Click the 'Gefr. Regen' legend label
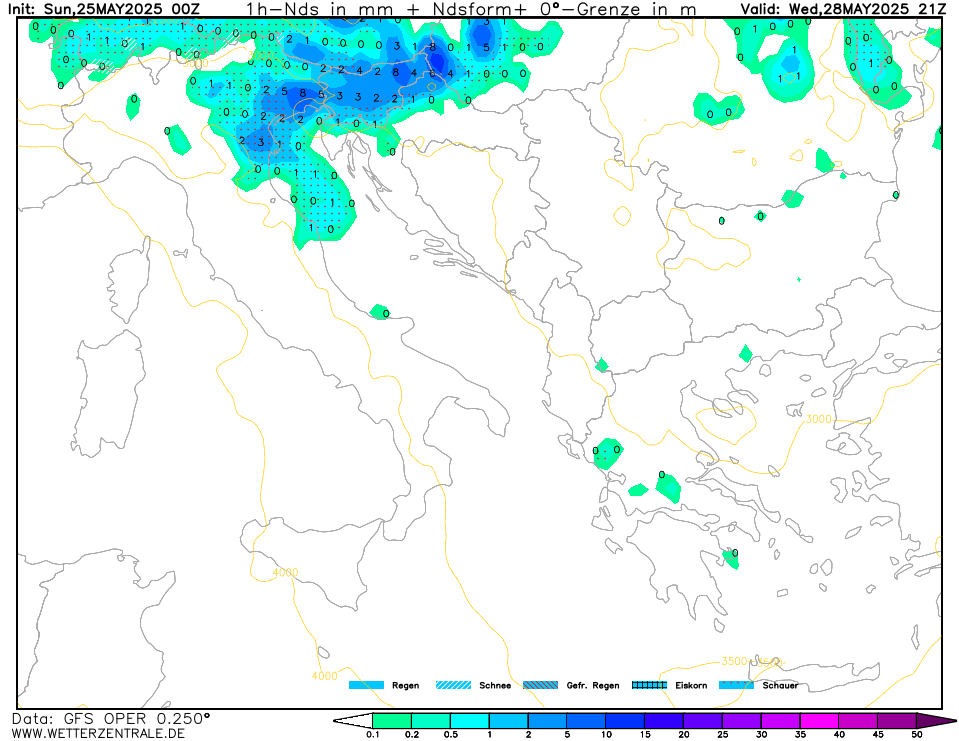This screenshot has height=741, width=959. point(593,685)
